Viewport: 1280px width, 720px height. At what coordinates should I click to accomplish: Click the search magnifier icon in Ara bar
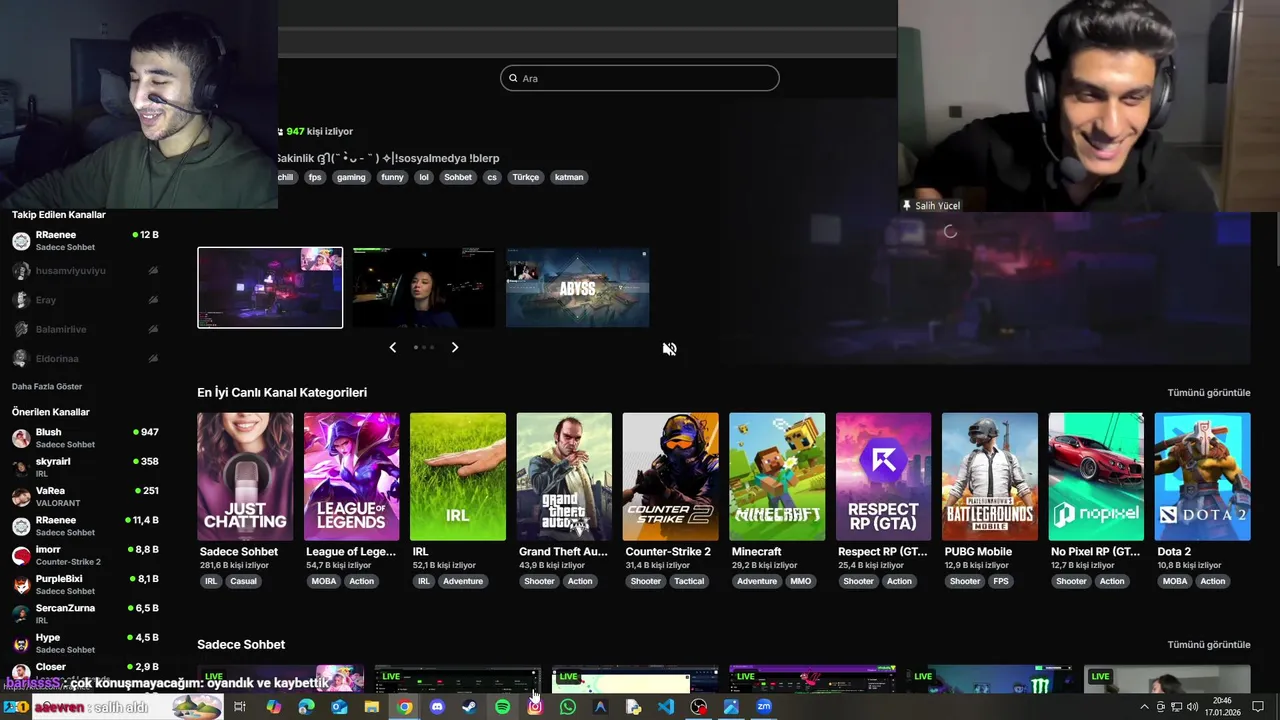(x=514, y=78)
